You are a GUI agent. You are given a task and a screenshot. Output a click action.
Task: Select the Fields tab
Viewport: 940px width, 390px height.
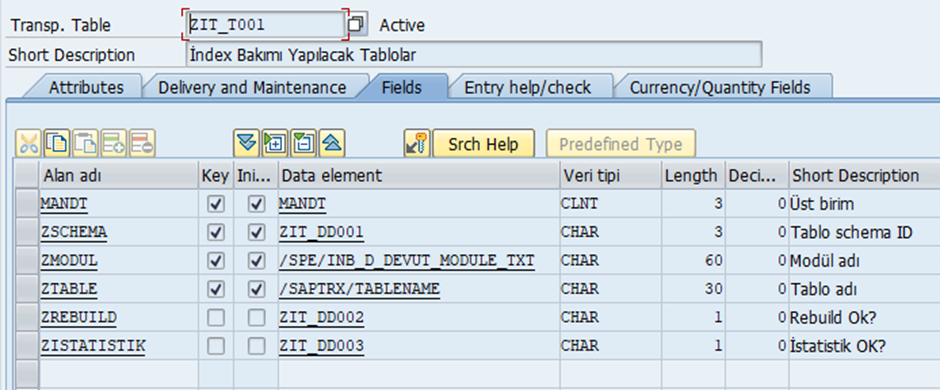click(402, 87)
